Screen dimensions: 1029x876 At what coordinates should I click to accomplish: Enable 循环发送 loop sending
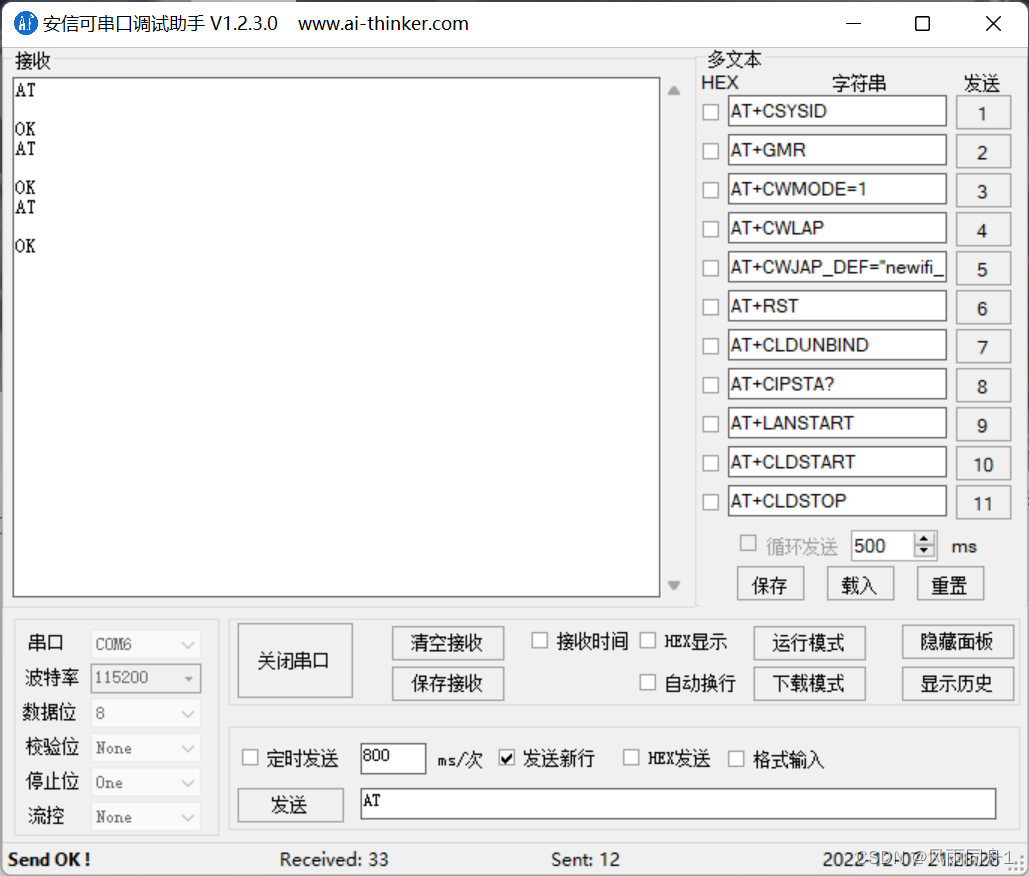[x=748, y=543]
